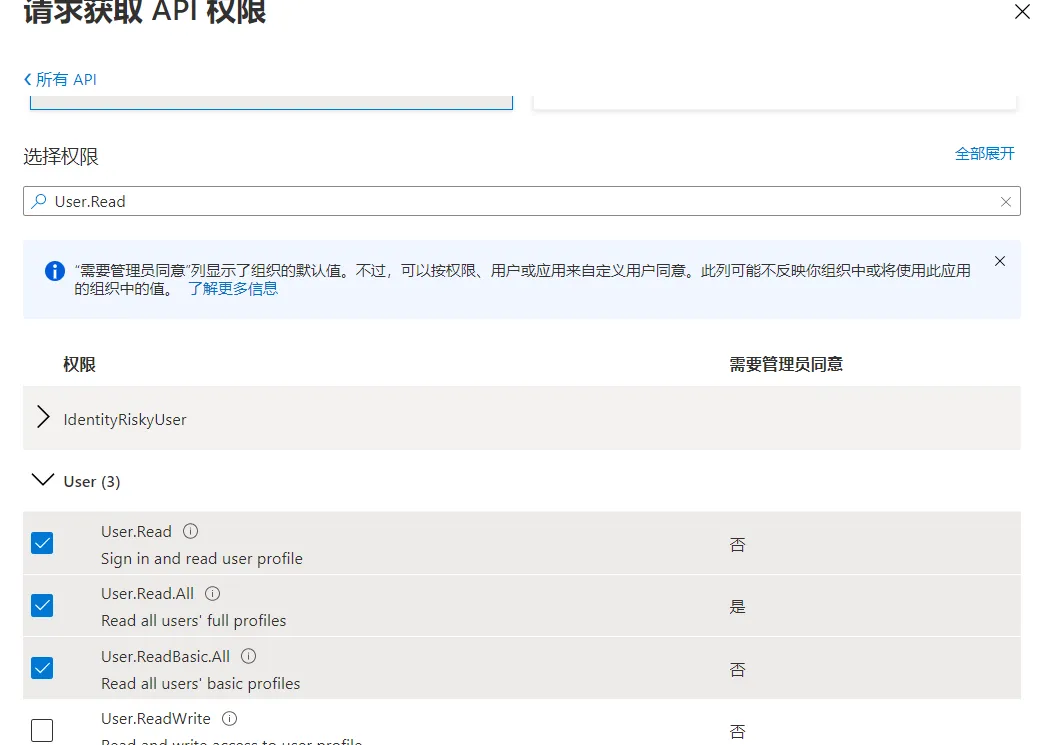This screenshot has width=1043, height=745.
Task: Open the 了解更多信息 link
Action: click(233, 289)
